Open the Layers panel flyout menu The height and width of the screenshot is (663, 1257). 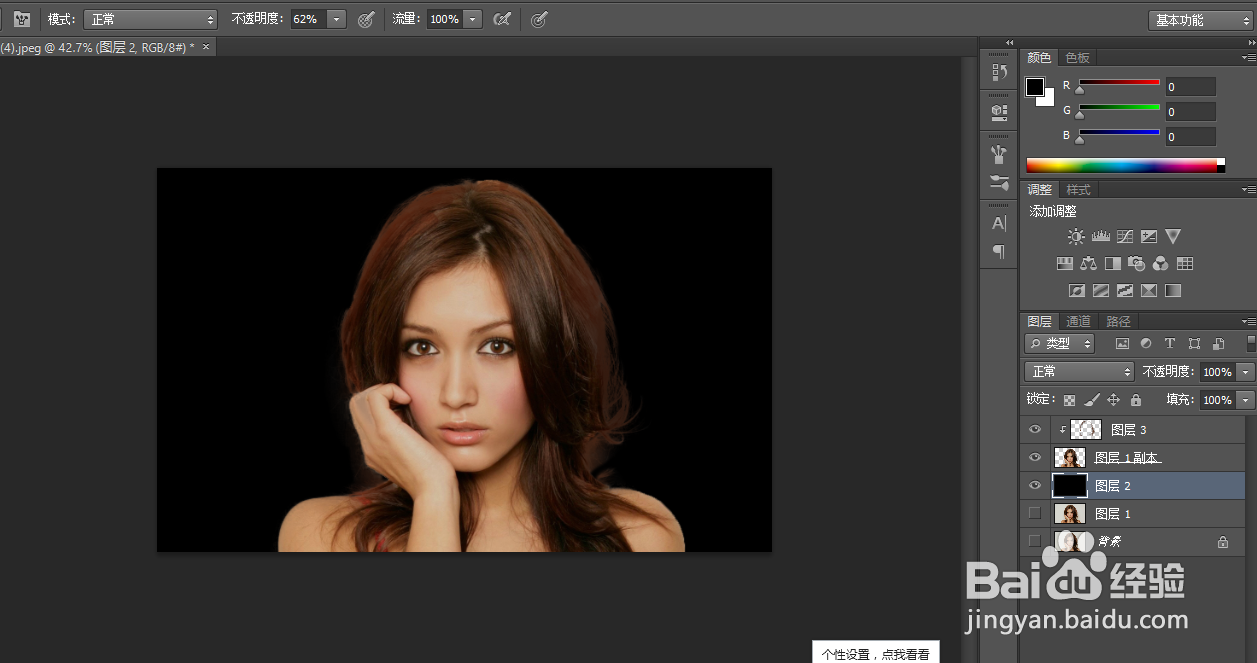(1248, 321)
